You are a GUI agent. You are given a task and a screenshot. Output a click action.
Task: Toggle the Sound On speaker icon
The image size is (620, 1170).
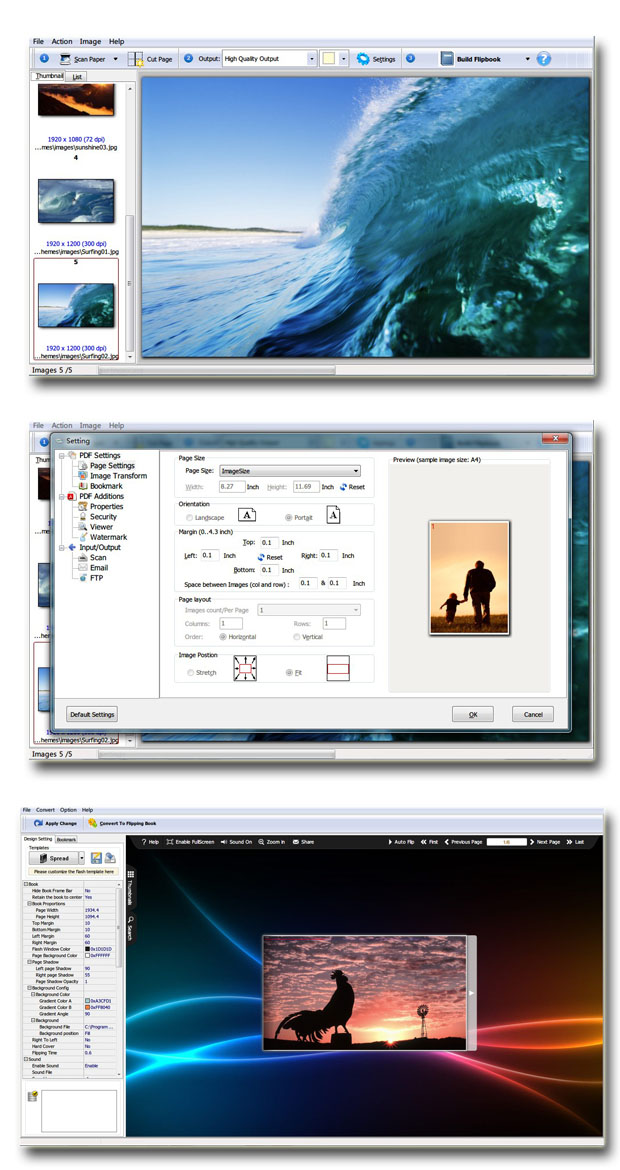pos(224,842)
